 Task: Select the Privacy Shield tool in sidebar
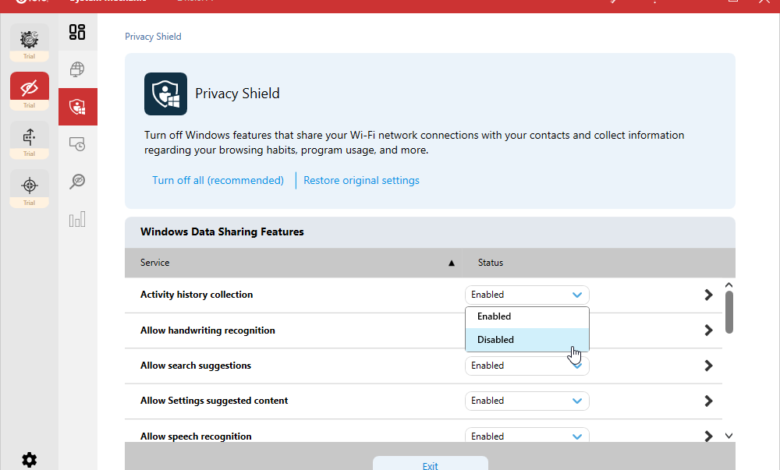click(x=78, y=106)
